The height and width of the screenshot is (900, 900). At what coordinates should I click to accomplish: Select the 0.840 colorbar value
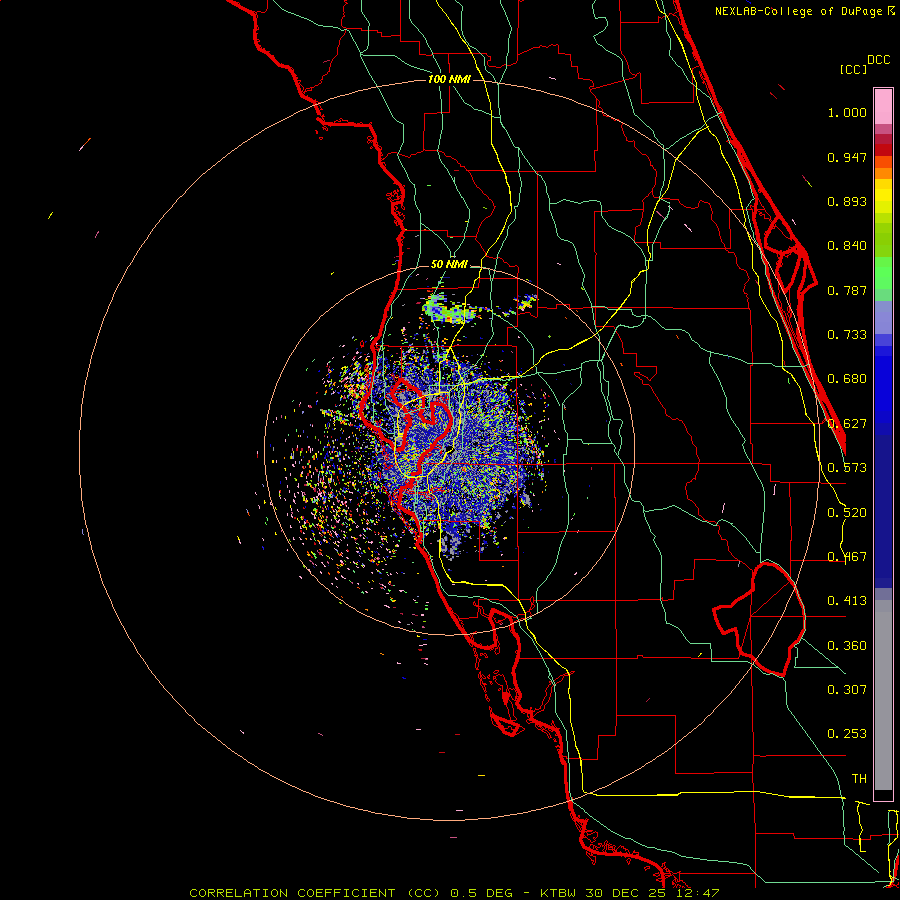click(847, 246)
